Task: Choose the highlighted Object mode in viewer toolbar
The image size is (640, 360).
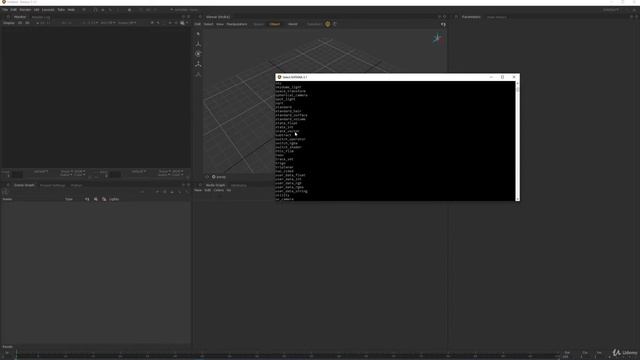Action: tap(275, 24)
